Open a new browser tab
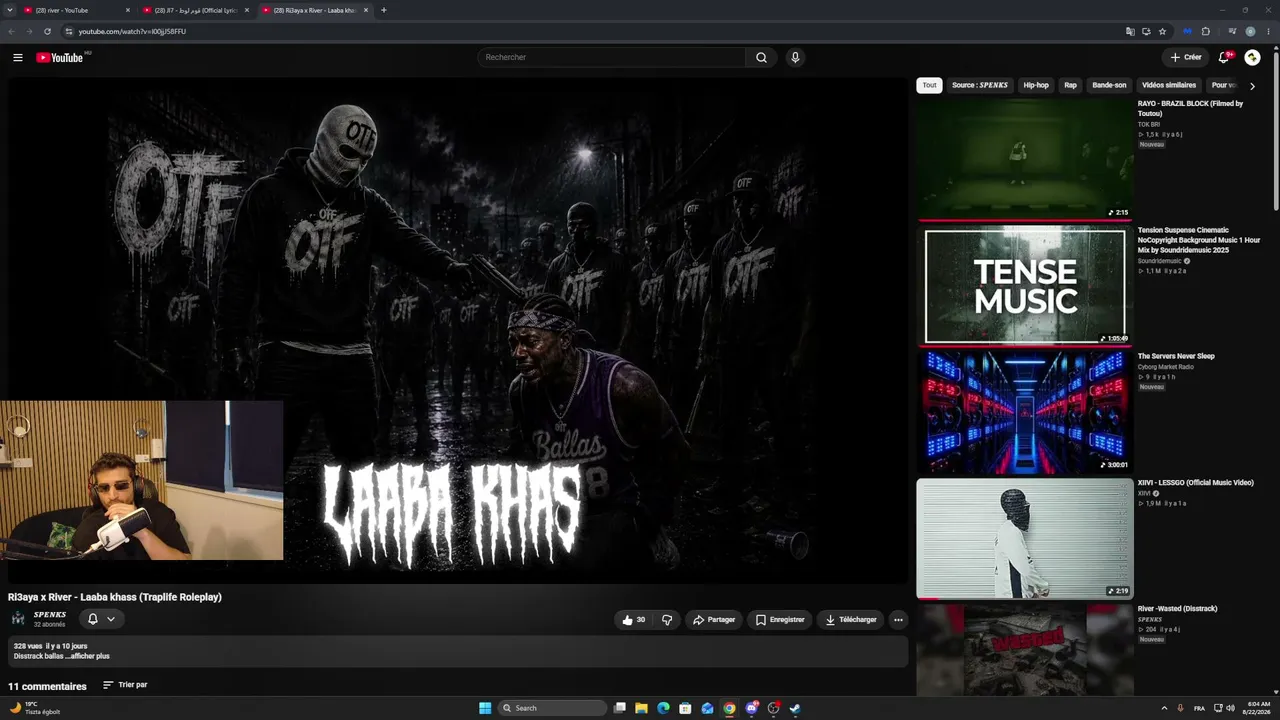The image size is (1280, 720). pyautogui.click(x=384, y=10)
